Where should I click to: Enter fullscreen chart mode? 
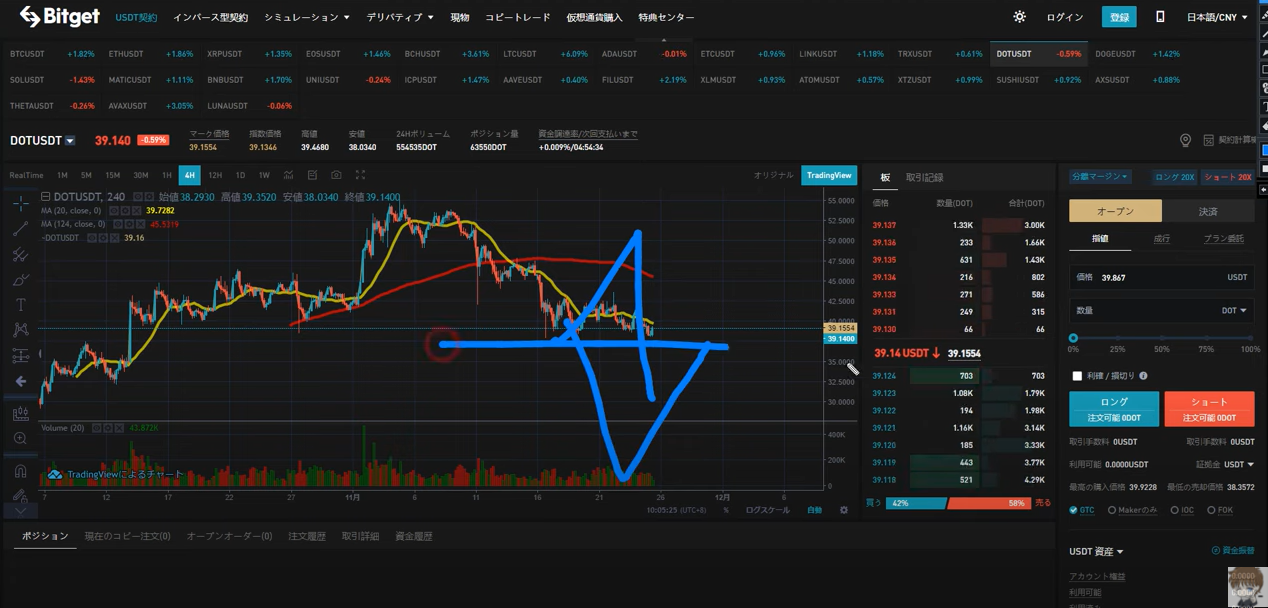coord(360,175)
